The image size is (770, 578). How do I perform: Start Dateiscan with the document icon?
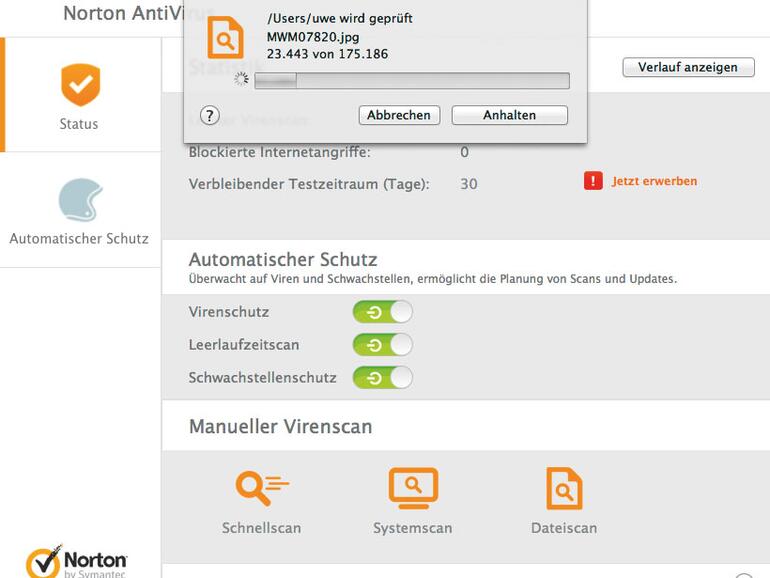(564, 488)
